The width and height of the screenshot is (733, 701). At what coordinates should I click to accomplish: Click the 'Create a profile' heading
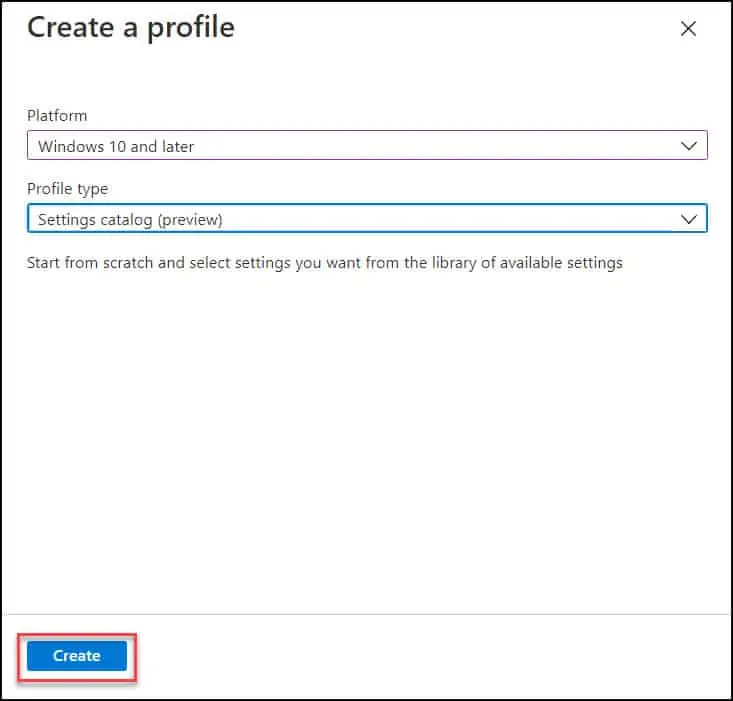[131, 28]
